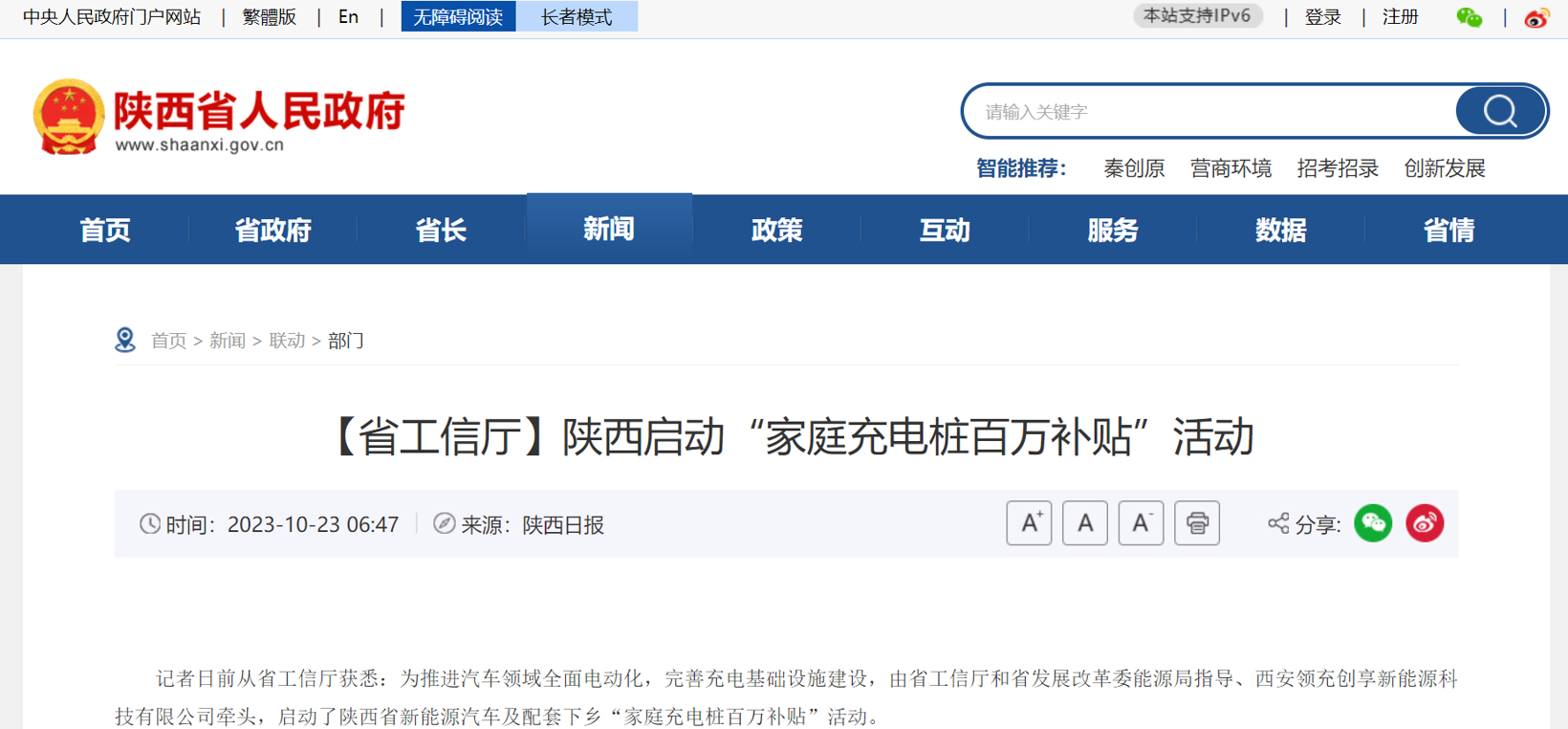
Task: Open the 新闻 navigation tab
Action: (609, 230)
